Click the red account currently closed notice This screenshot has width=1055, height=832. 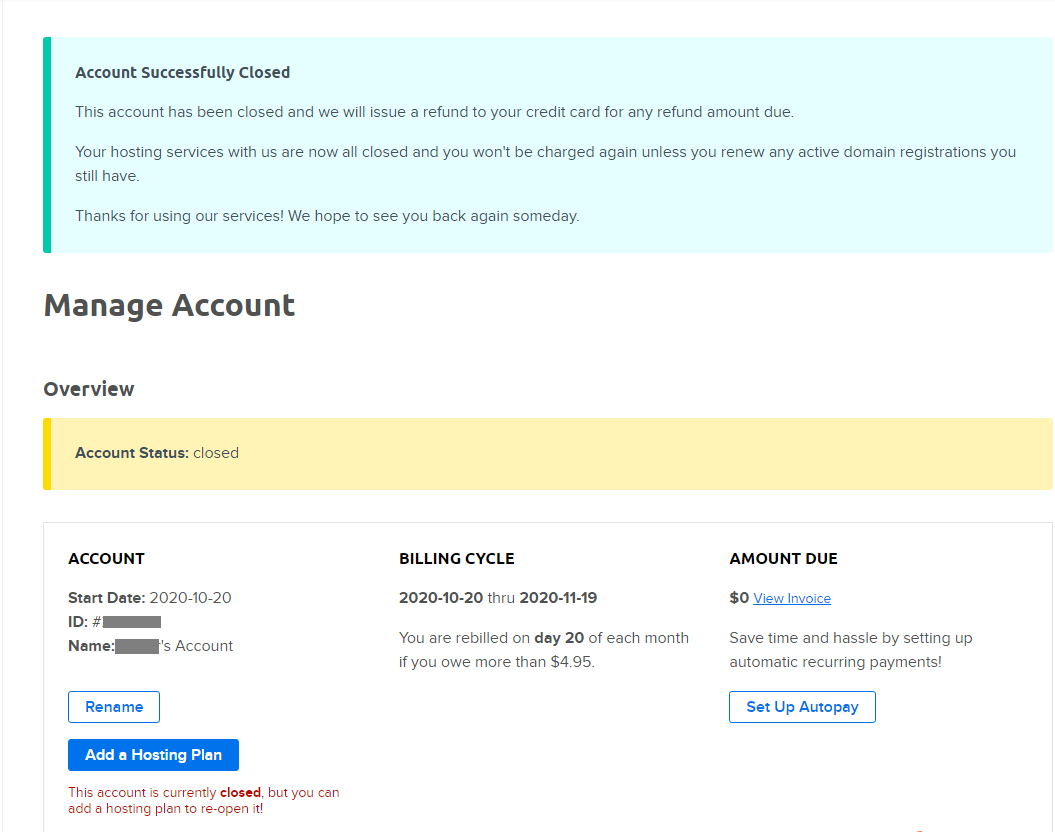tap(203, 800)
